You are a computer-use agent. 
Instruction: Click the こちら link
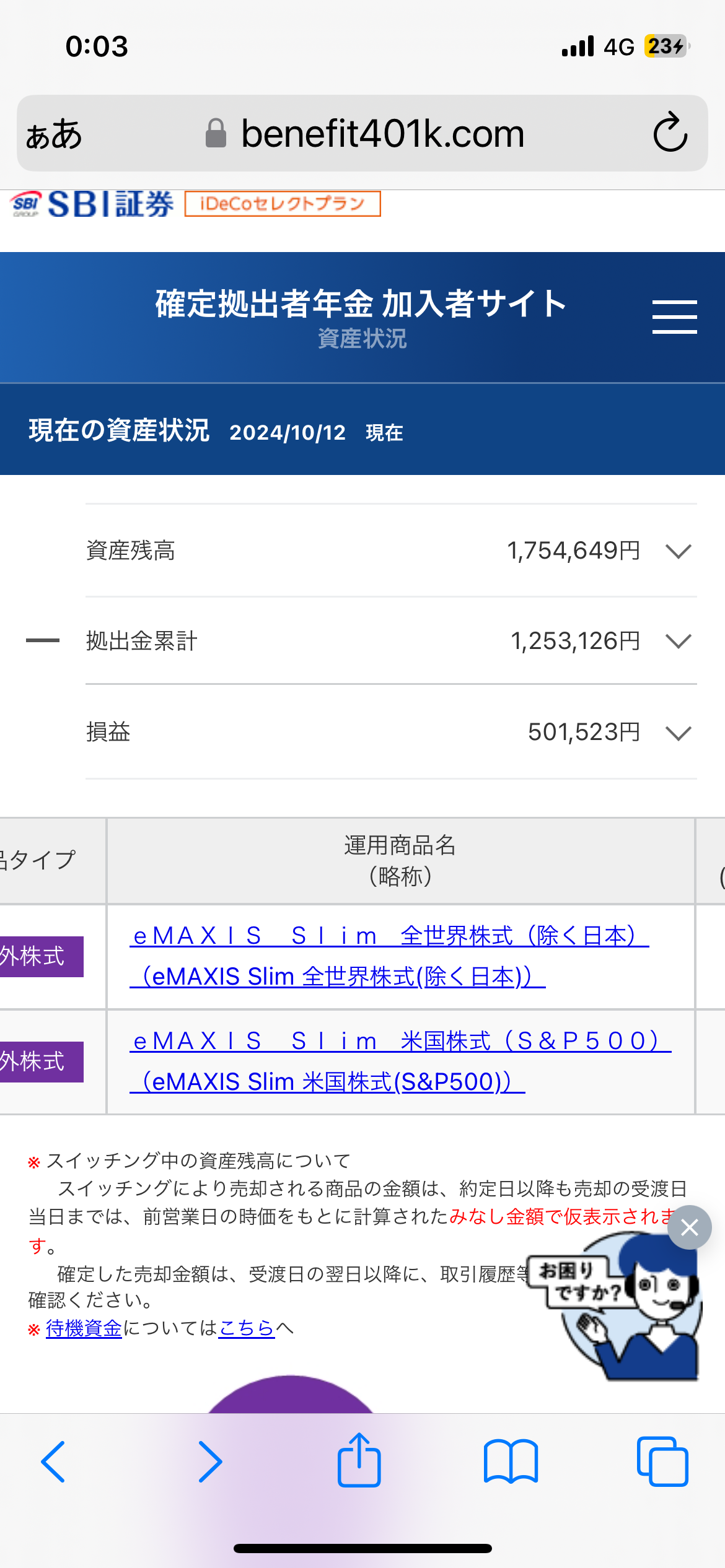pyautogui.click(x=247, y=1328)
